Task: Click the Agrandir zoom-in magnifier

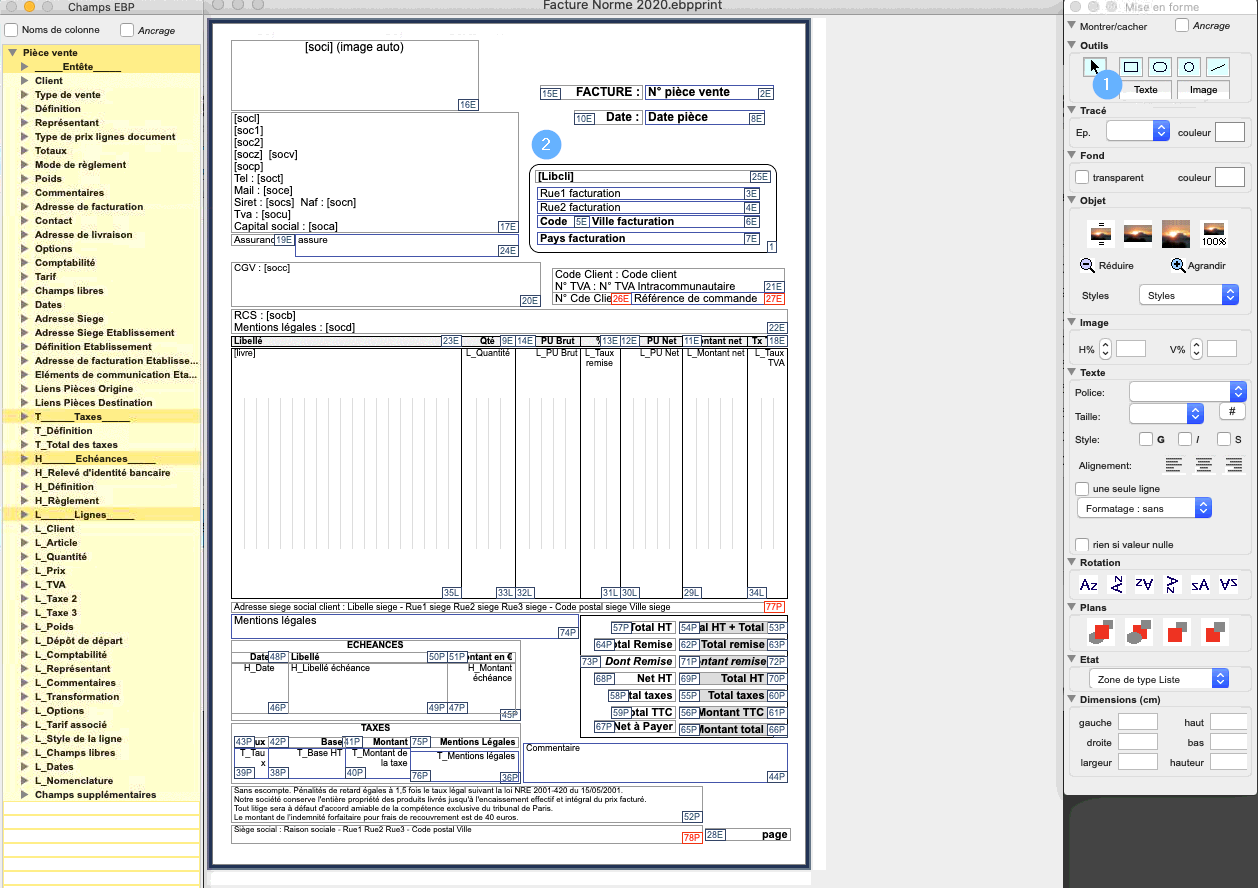Action: [x=1178, y=266]
